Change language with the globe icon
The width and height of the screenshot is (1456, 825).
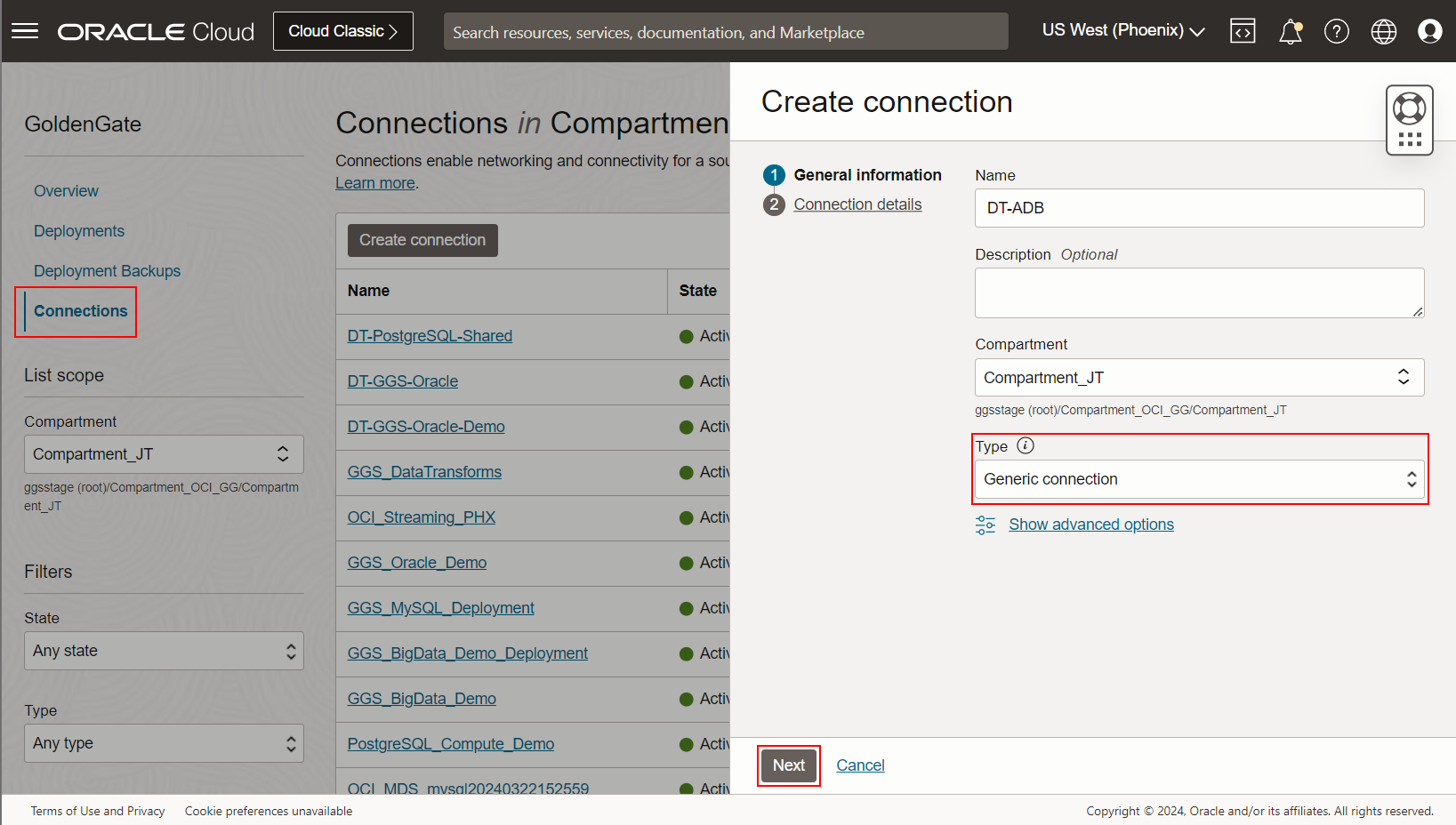[x=1383, y=31]
